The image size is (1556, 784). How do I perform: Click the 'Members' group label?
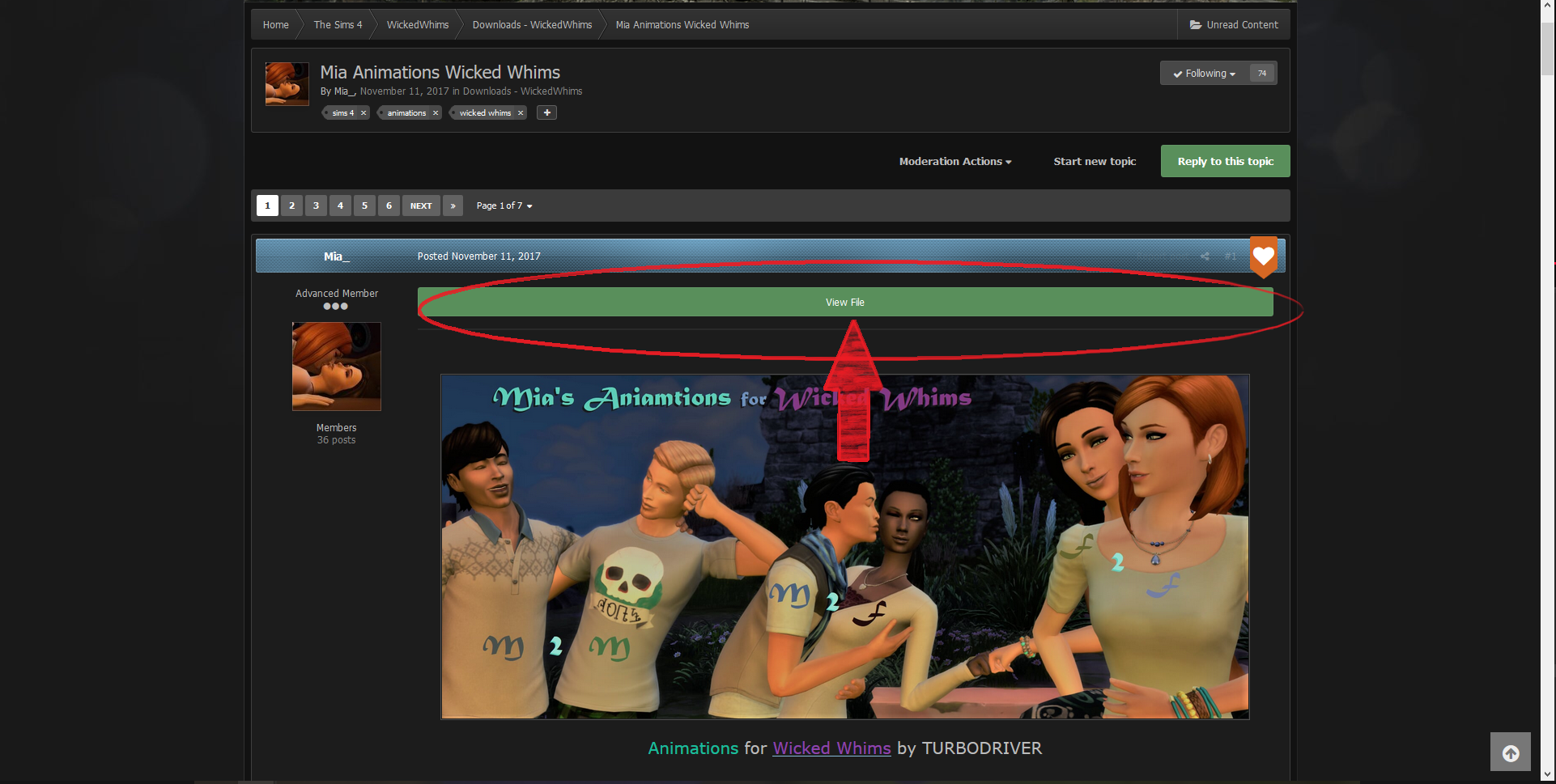click(336, 428)
